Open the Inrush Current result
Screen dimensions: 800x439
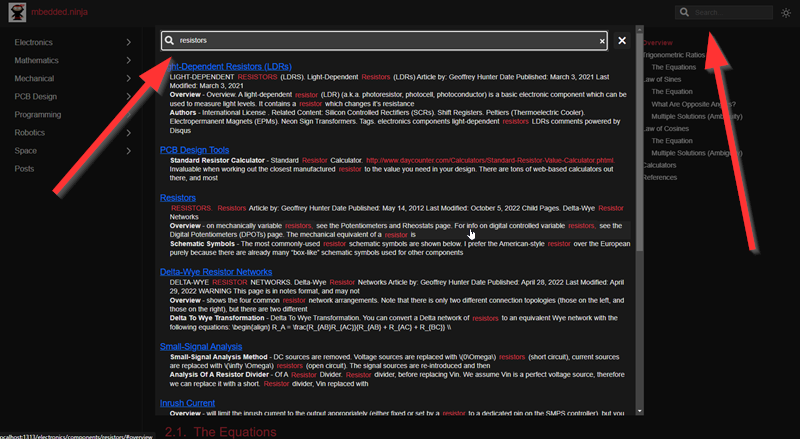[188, 402]
